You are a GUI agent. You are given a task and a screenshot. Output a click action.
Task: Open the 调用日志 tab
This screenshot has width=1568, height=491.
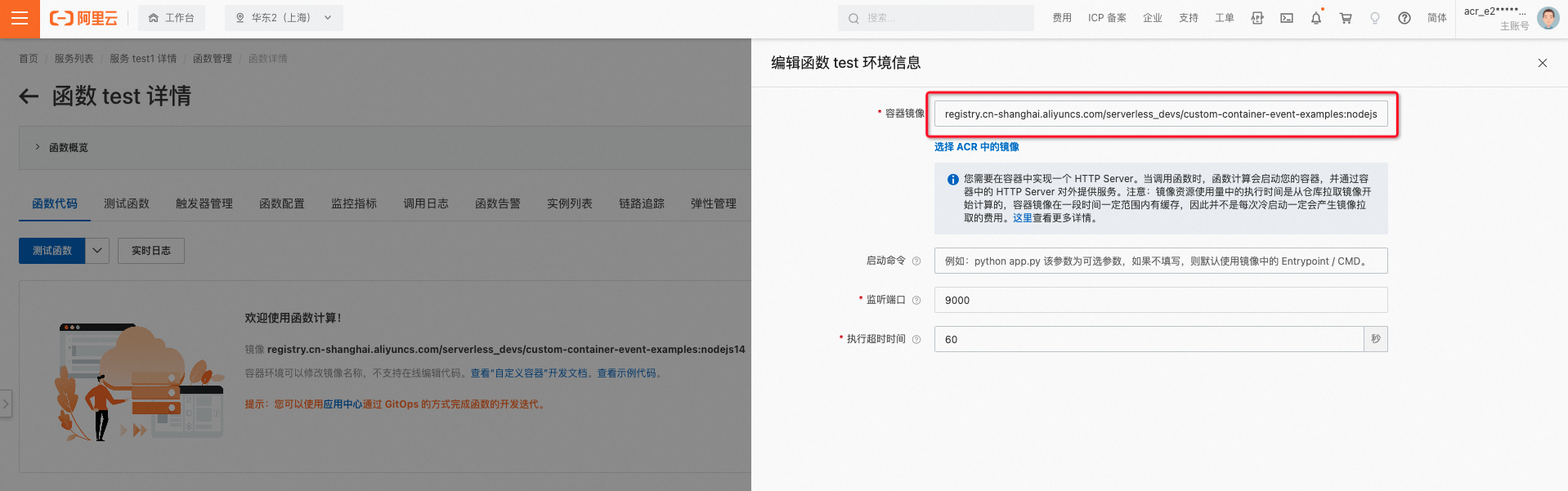(426, 203)
